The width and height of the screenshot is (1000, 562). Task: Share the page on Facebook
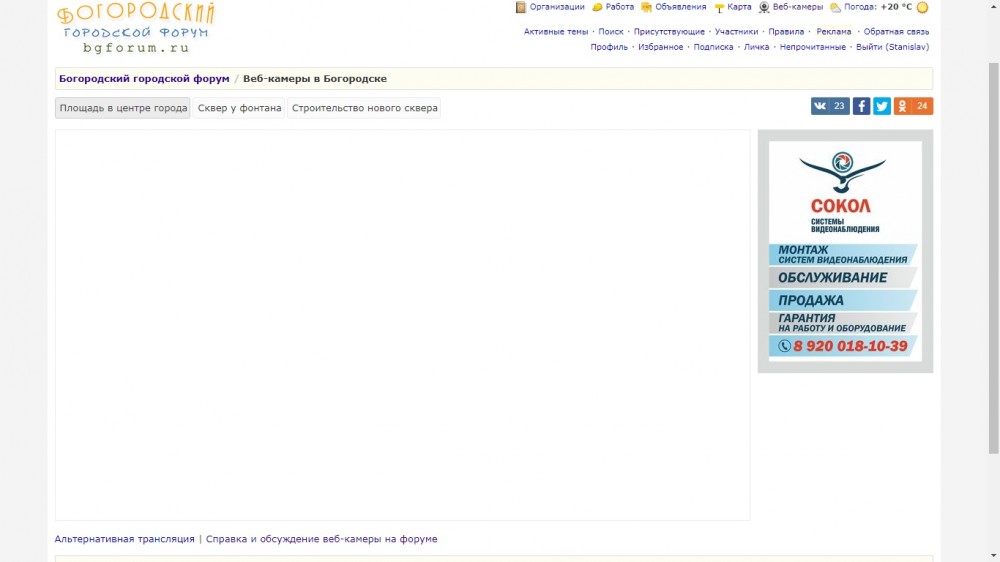pos(861,106)
